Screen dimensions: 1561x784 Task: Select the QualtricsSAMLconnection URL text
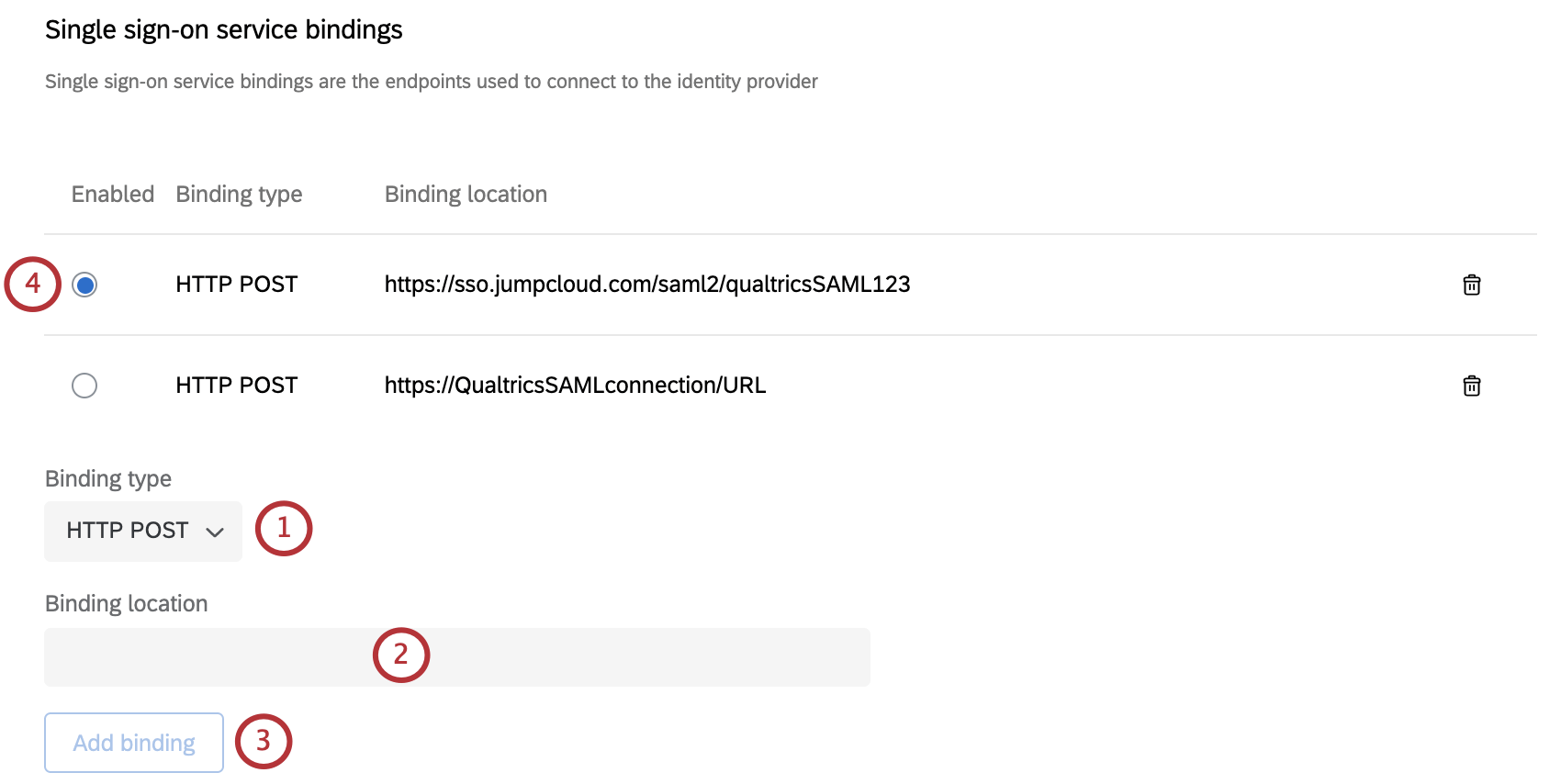pyautogui.click(x=575, y=386)
